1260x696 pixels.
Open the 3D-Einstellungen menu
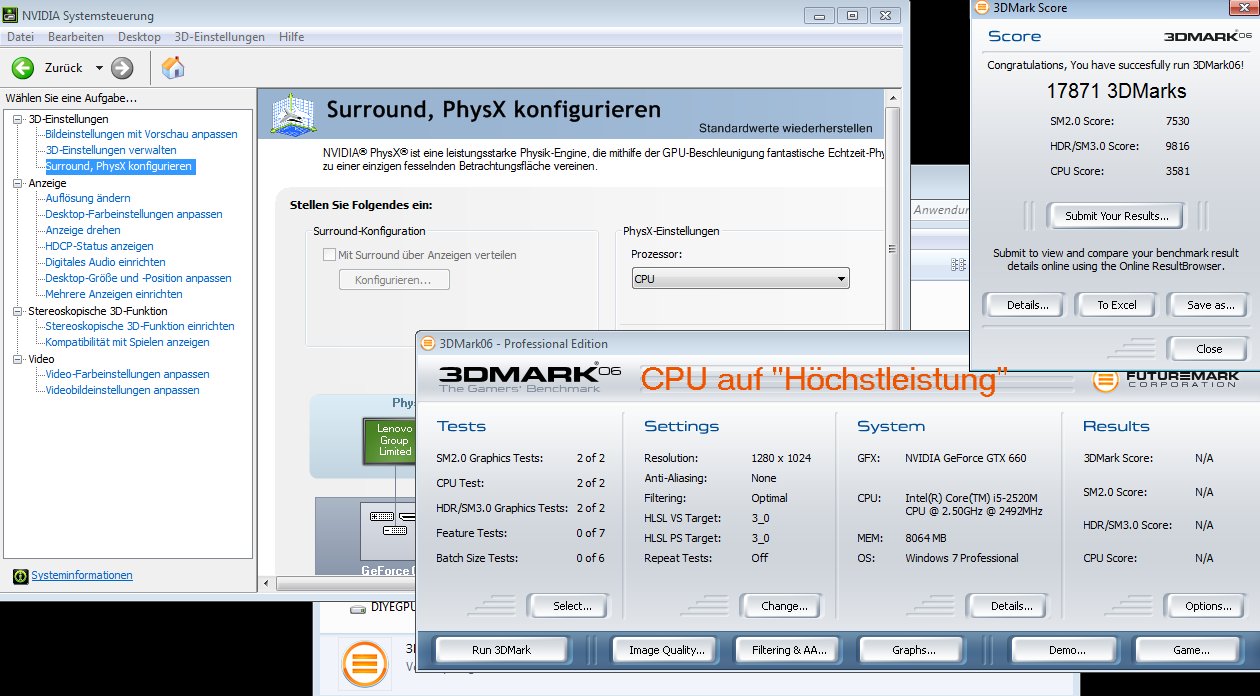point(220,37)
